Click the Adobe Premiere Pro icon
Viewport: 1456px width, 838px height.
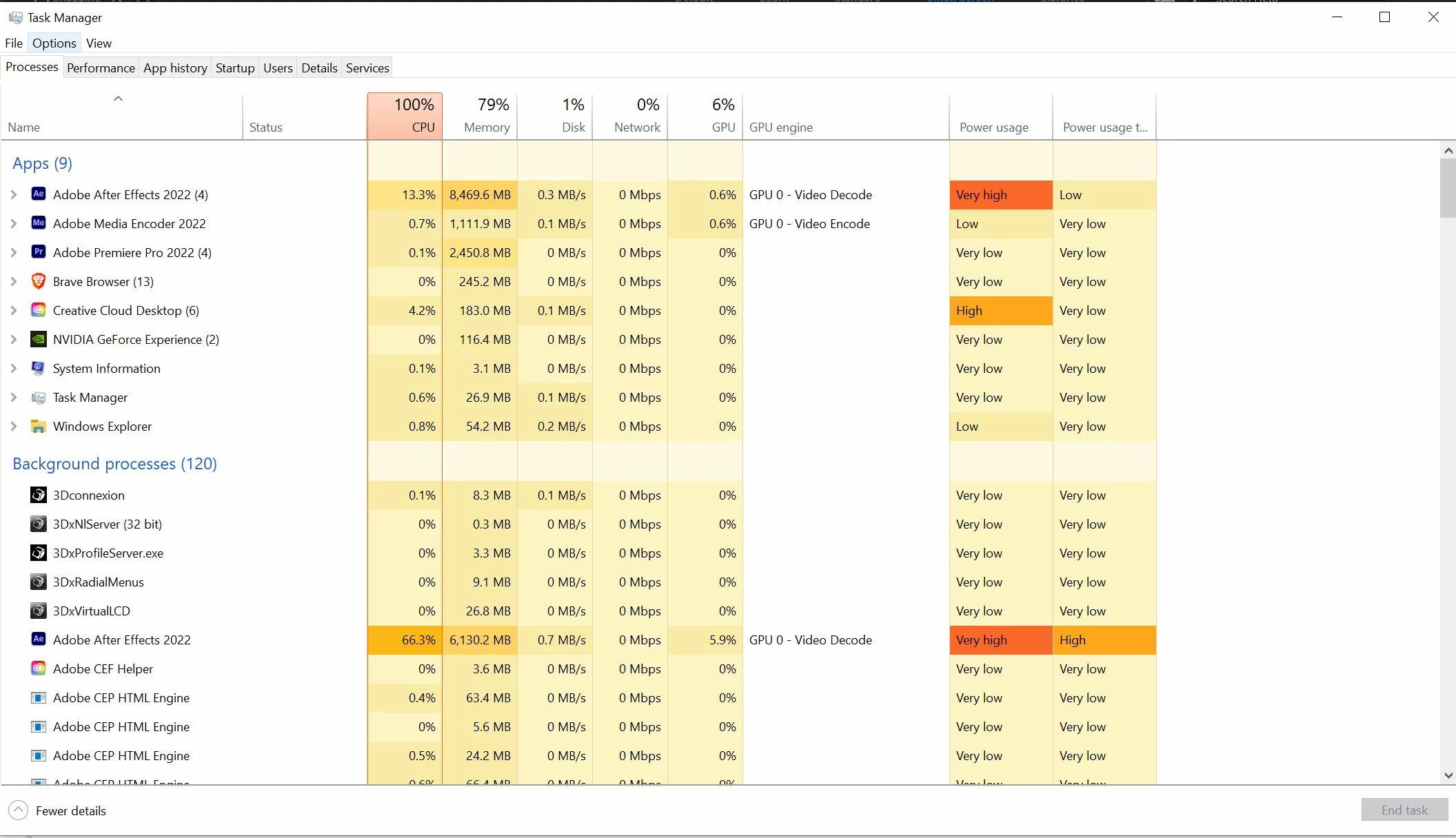(x=39, y=252)
